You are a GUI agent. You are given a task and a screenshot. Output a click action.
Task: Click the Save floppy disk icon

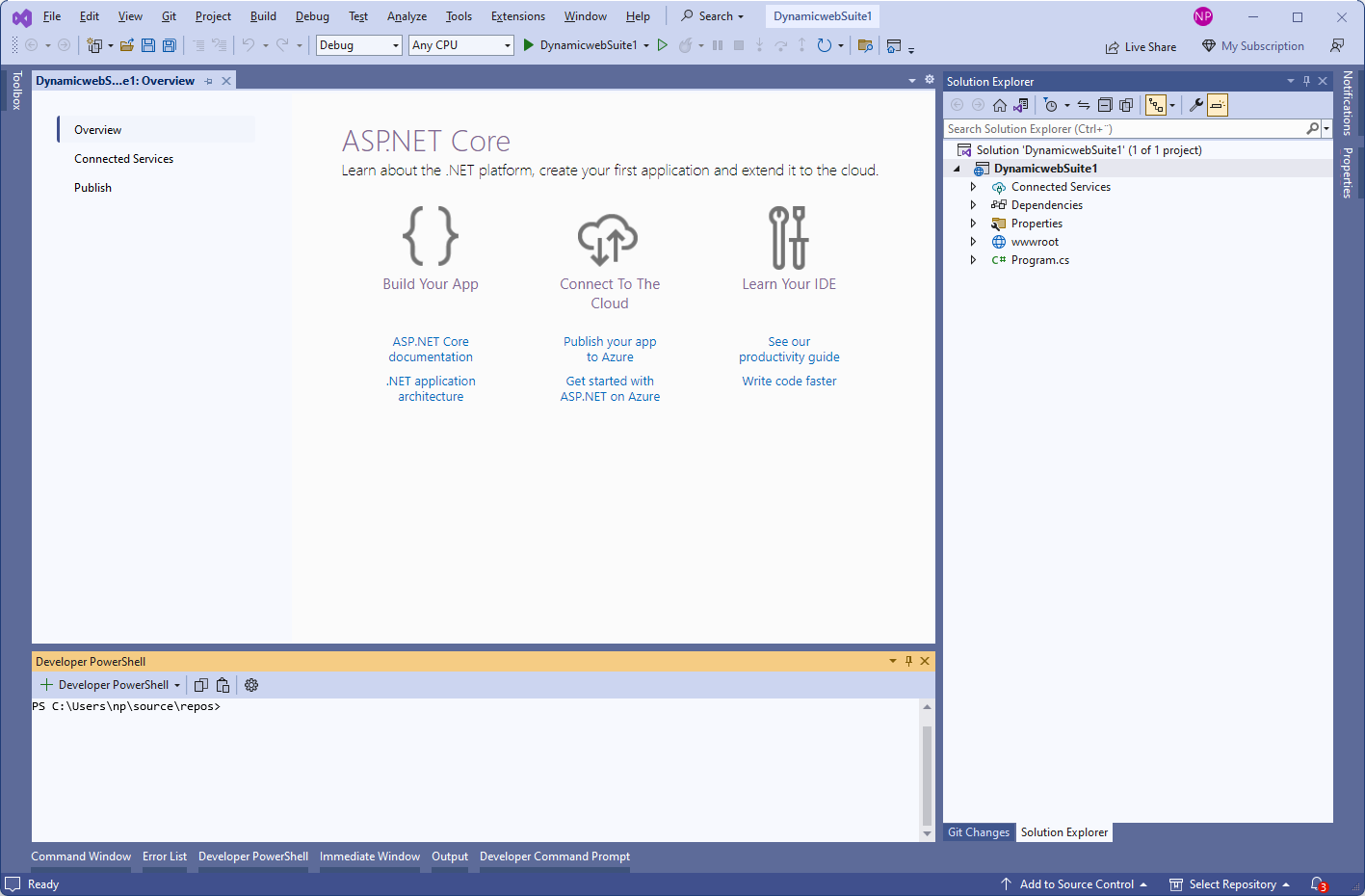[x=148, y=45]
